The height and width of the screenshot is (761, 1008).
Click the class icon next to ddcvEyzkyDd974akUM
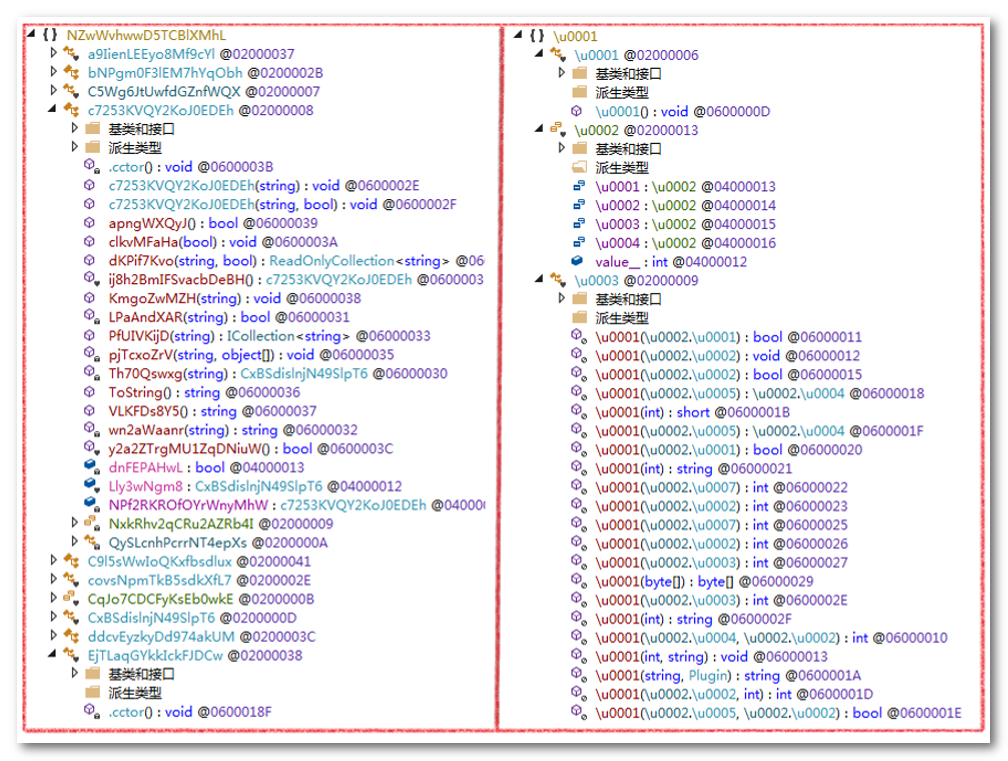(x=71, y=637)
